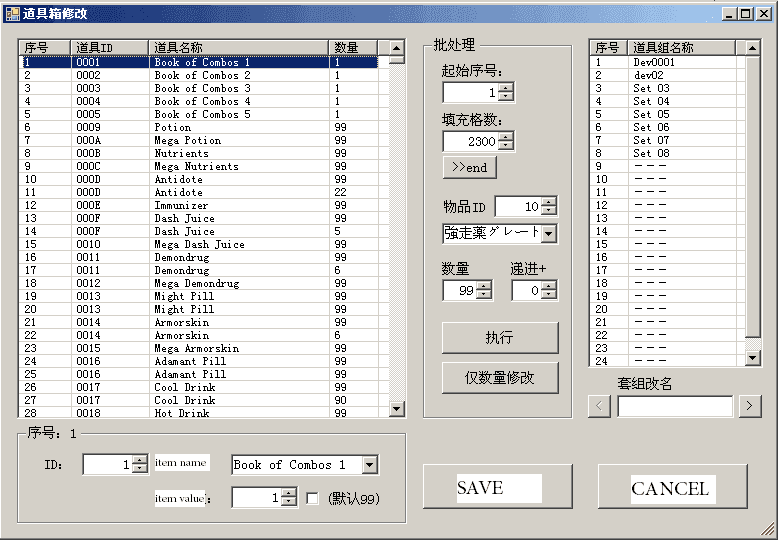Select the Mega Potion row

198,140
